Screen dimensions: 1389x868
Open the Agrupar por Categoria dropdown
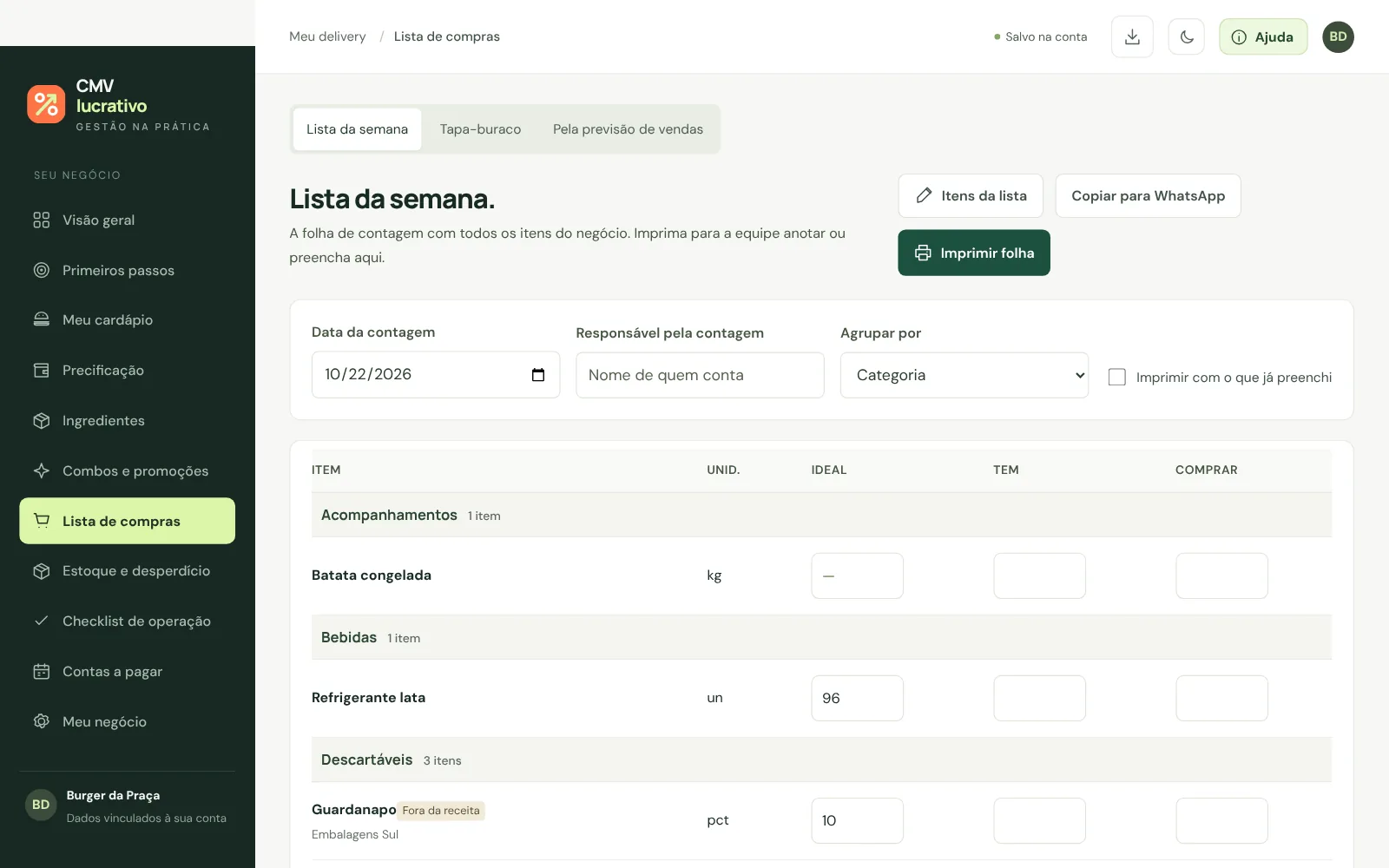tap(964, 375)
